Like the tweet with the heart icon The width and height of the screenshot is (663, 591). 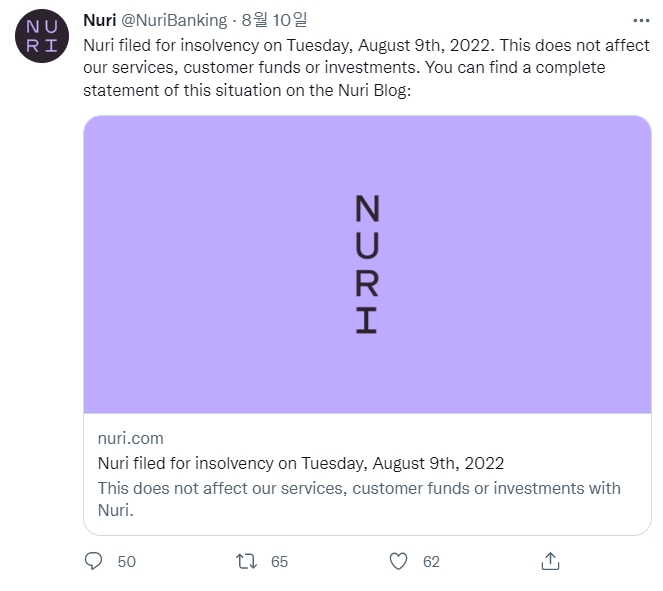[x=398, y=561]
